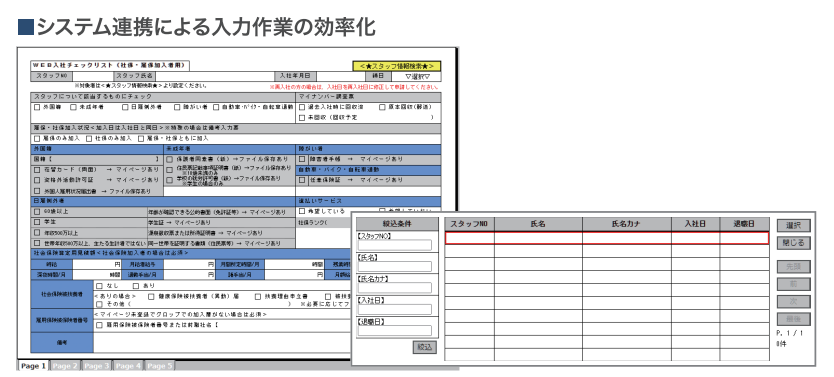
Task: Click the 閉じる button
Action: point(794,243)
